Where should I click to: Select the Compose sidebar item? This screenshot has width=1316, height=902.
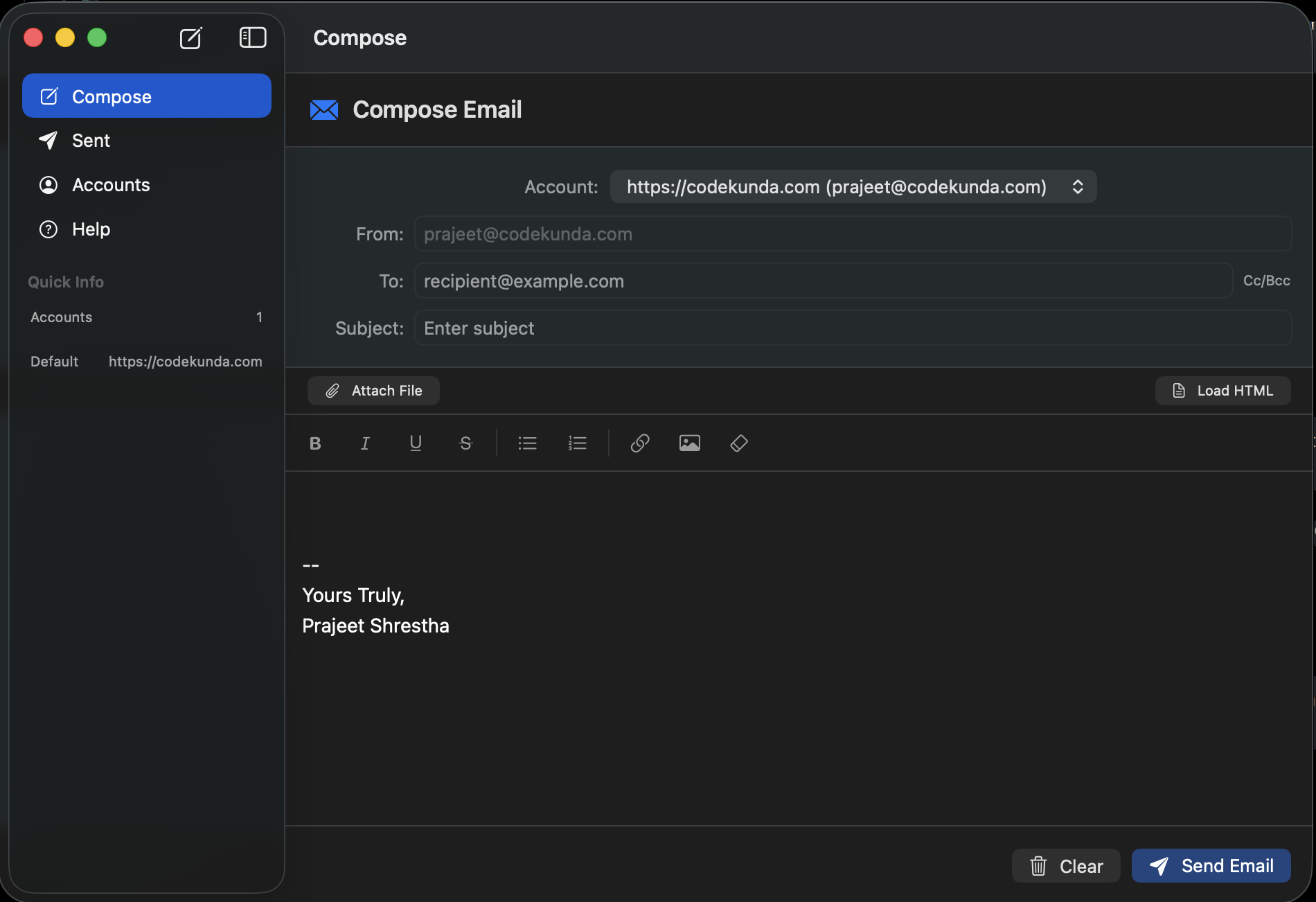coord(112,96)
